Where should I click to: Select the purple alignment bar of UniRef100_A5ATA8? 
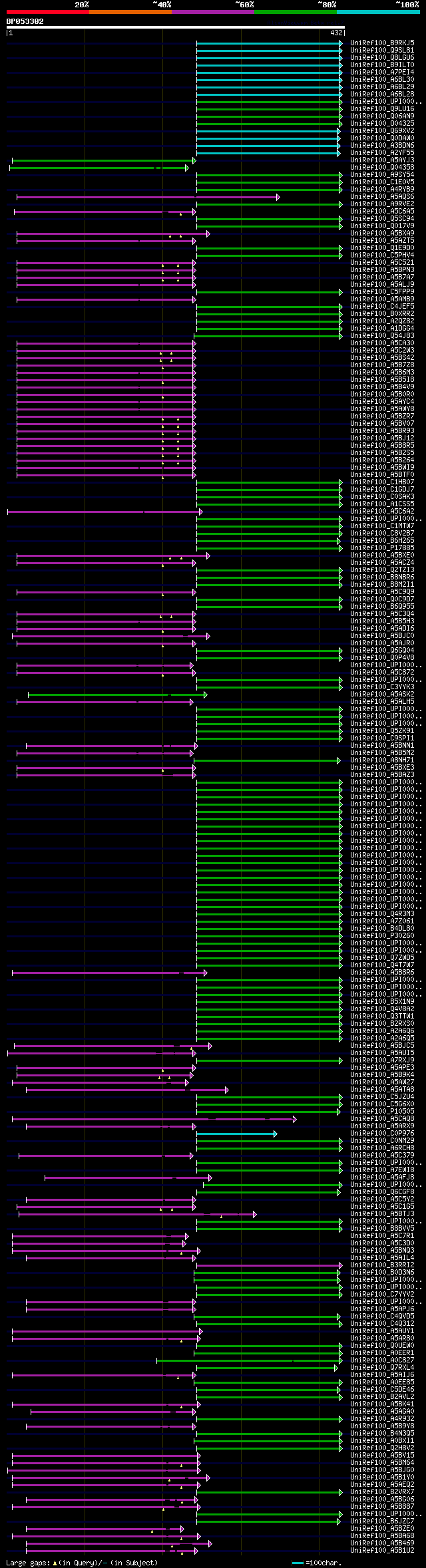(x=127, y=1090)
